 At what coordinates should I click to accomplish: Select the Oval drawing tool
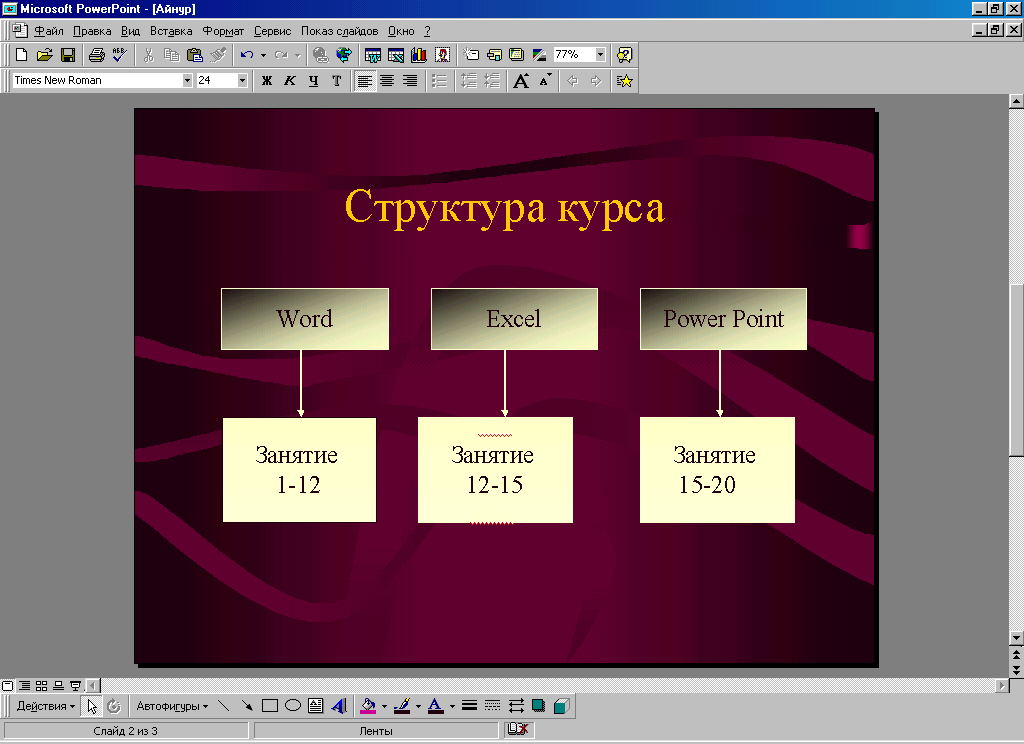tap(293, 706)
